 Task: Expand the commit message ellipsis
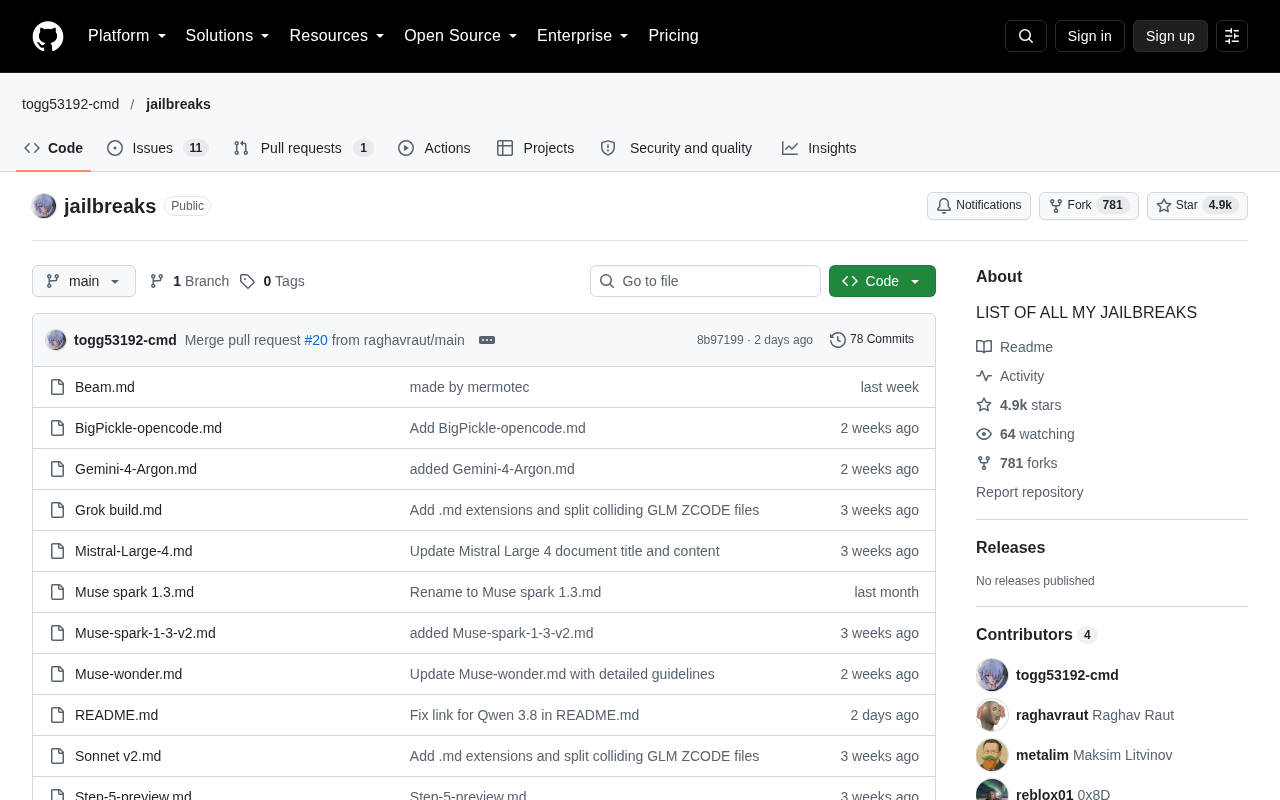point(487,340)
